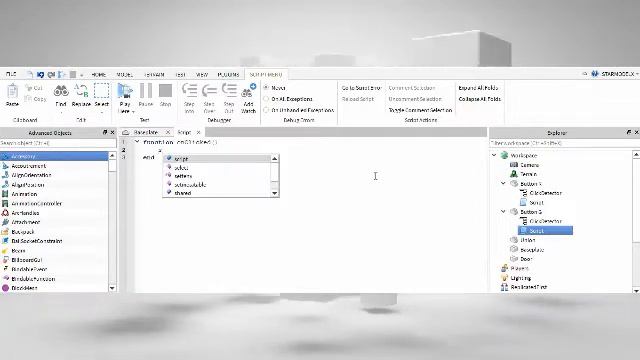Click the Step Into debugger icon
This screenshot has width=640, height=360.
click(x=189, y=90)
